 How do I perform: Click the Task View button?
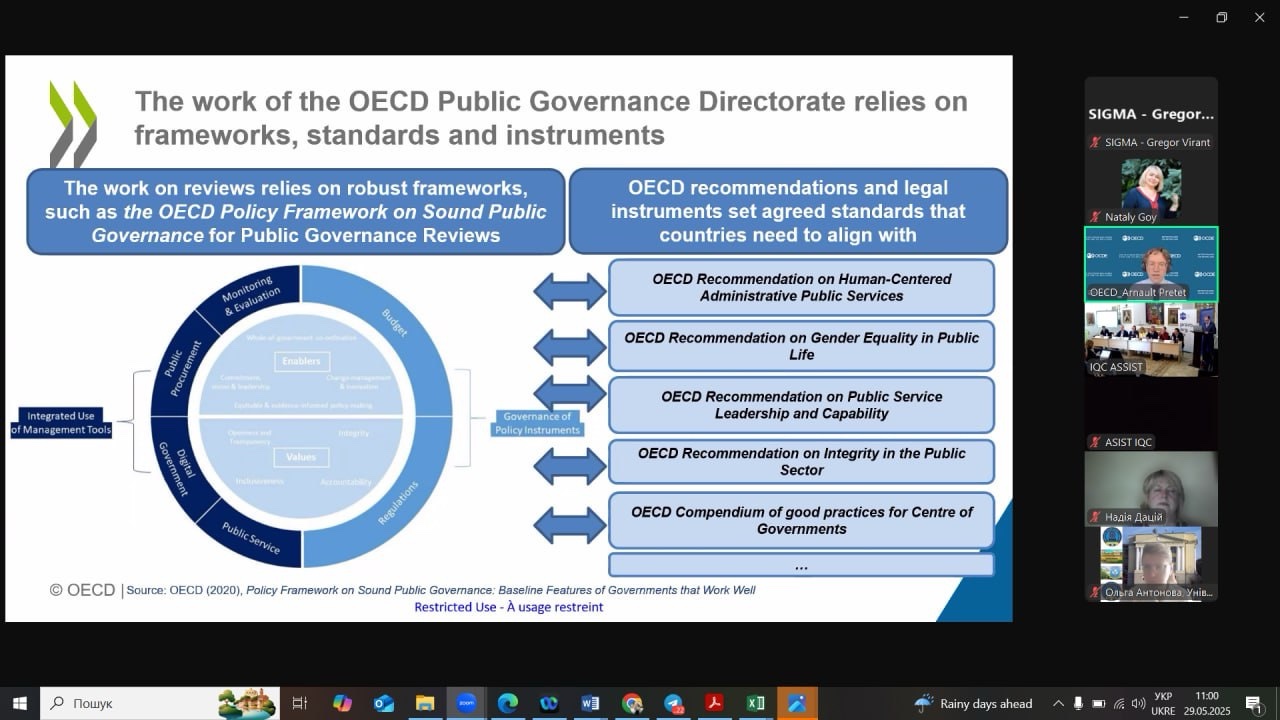299,703
